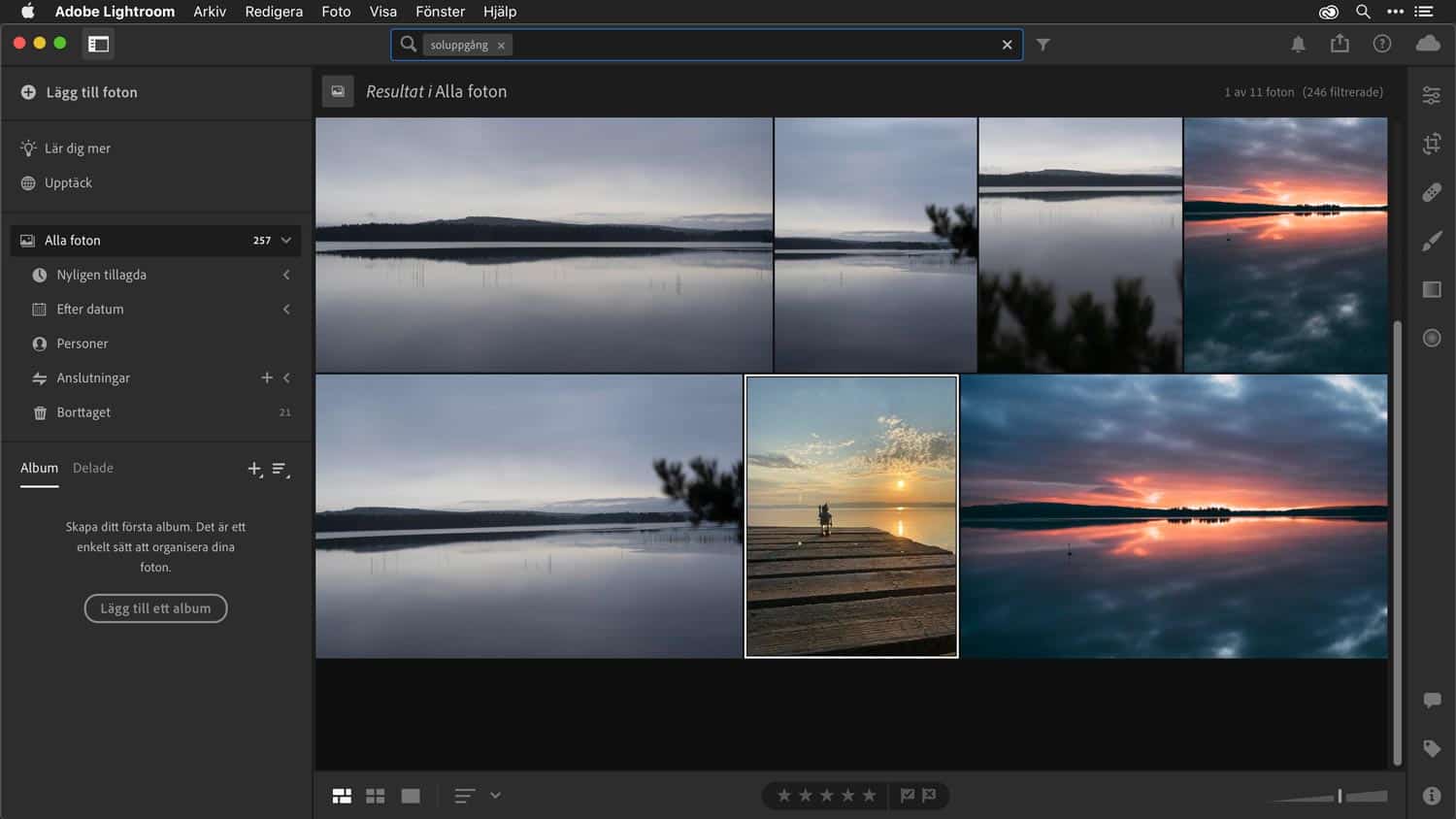Open the Edit panel with adjustment sliders
Viewport: 1456px width, 819px height.
[1431, 94]
